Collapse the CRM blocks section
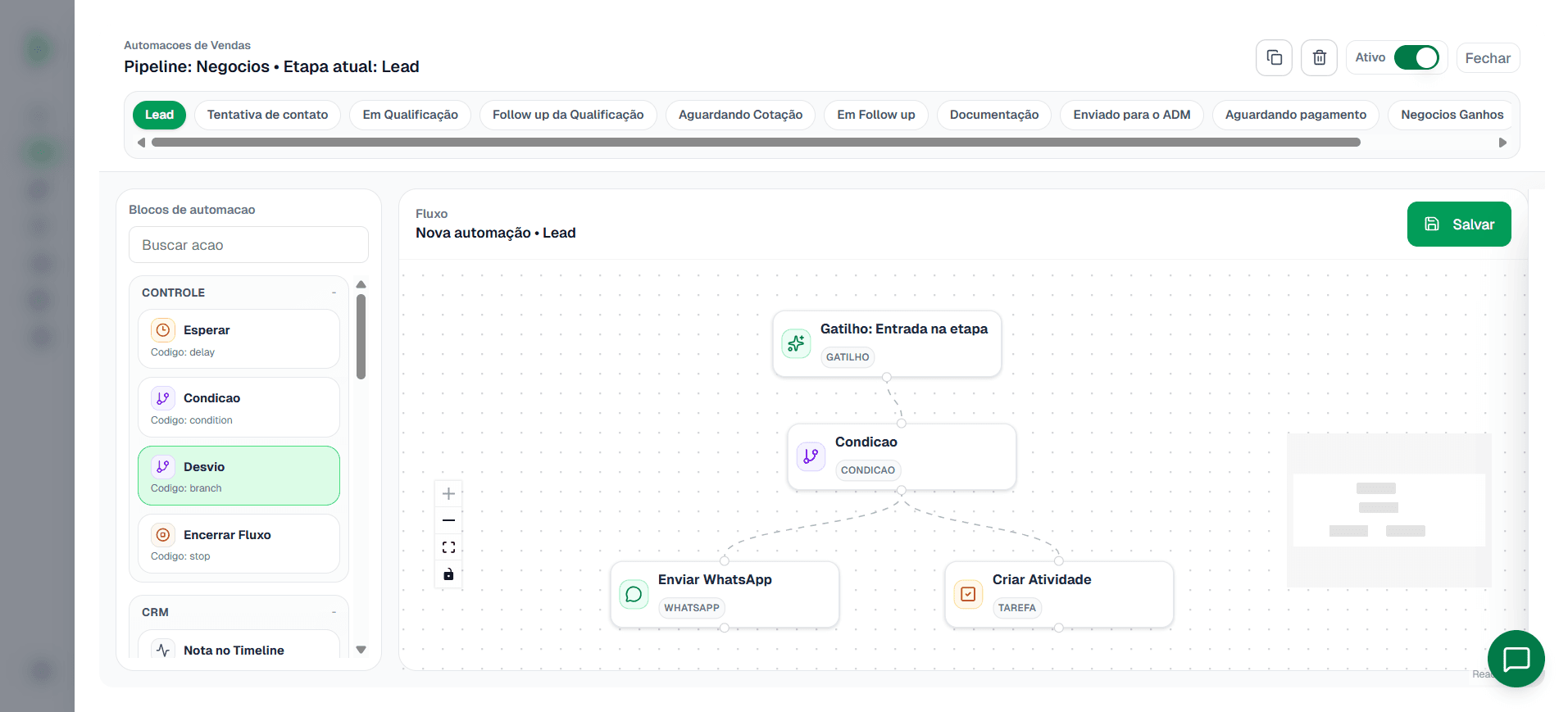 [x=334, y=612]
